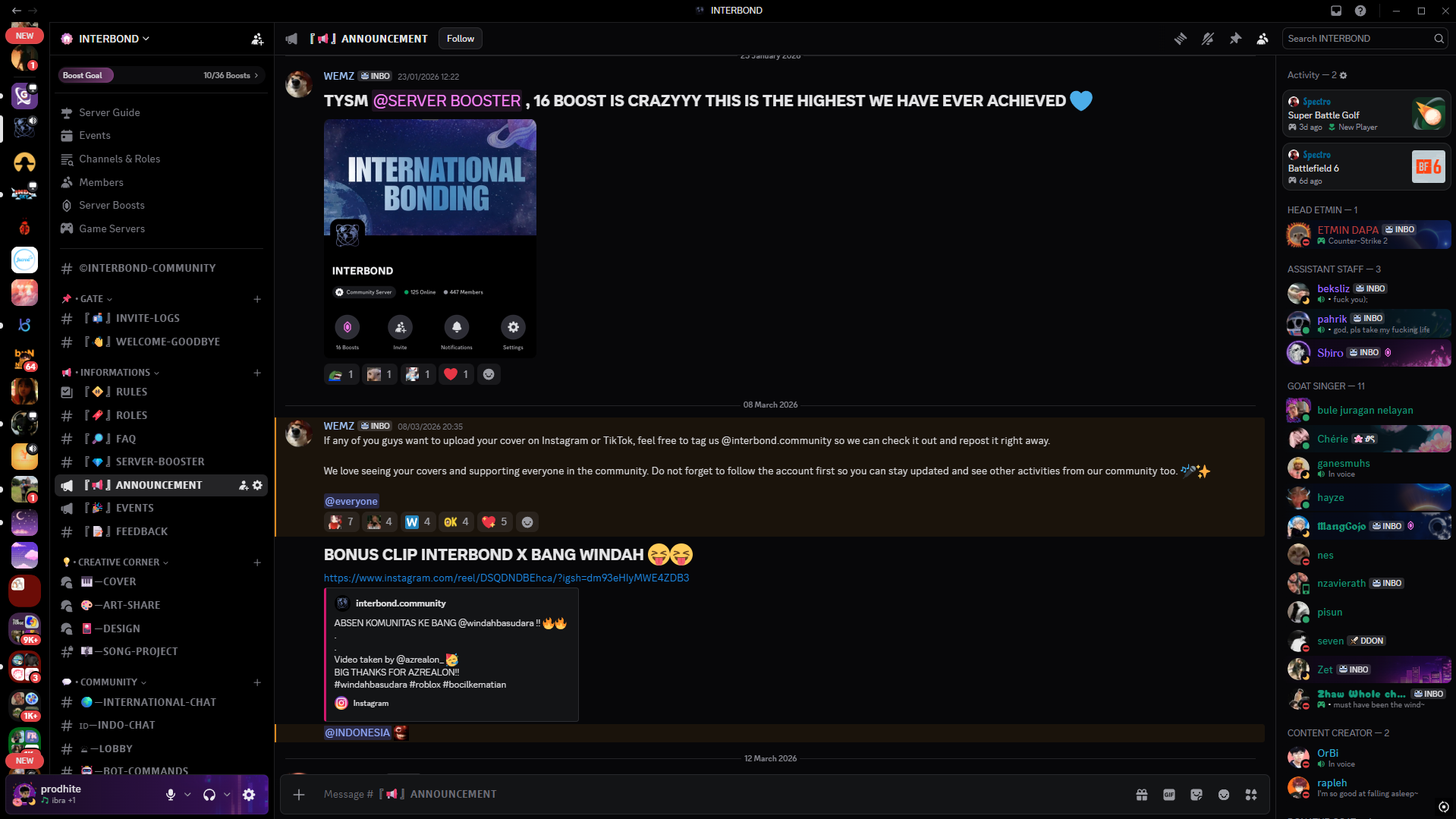Open the GIF picker
Viewport: 1456px width, 819px height.
click(x=1169, y=794)
